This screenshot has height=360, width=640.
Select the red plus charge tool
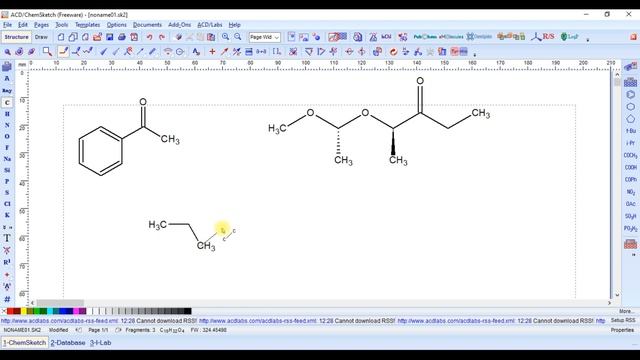pos(212,51)
